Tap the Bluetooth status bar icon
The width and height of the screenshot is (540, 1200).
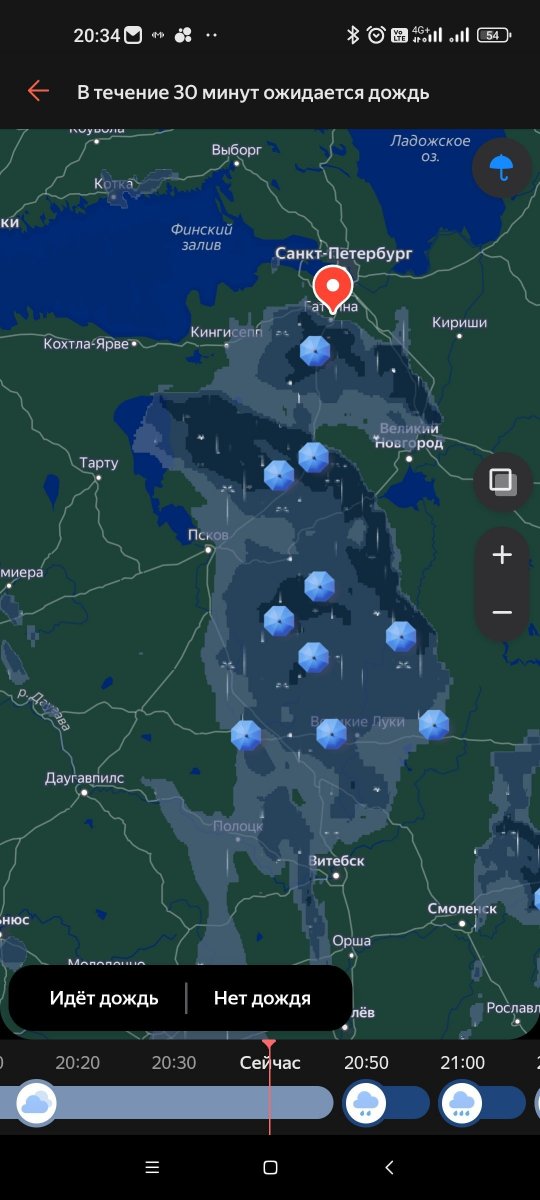pos(352,35)
